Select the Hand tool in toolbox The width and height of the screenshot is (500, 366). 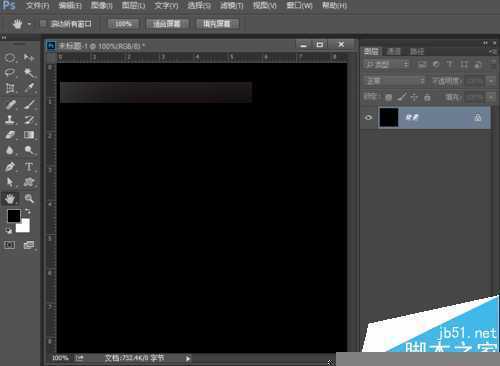click(x=10, y=198)
